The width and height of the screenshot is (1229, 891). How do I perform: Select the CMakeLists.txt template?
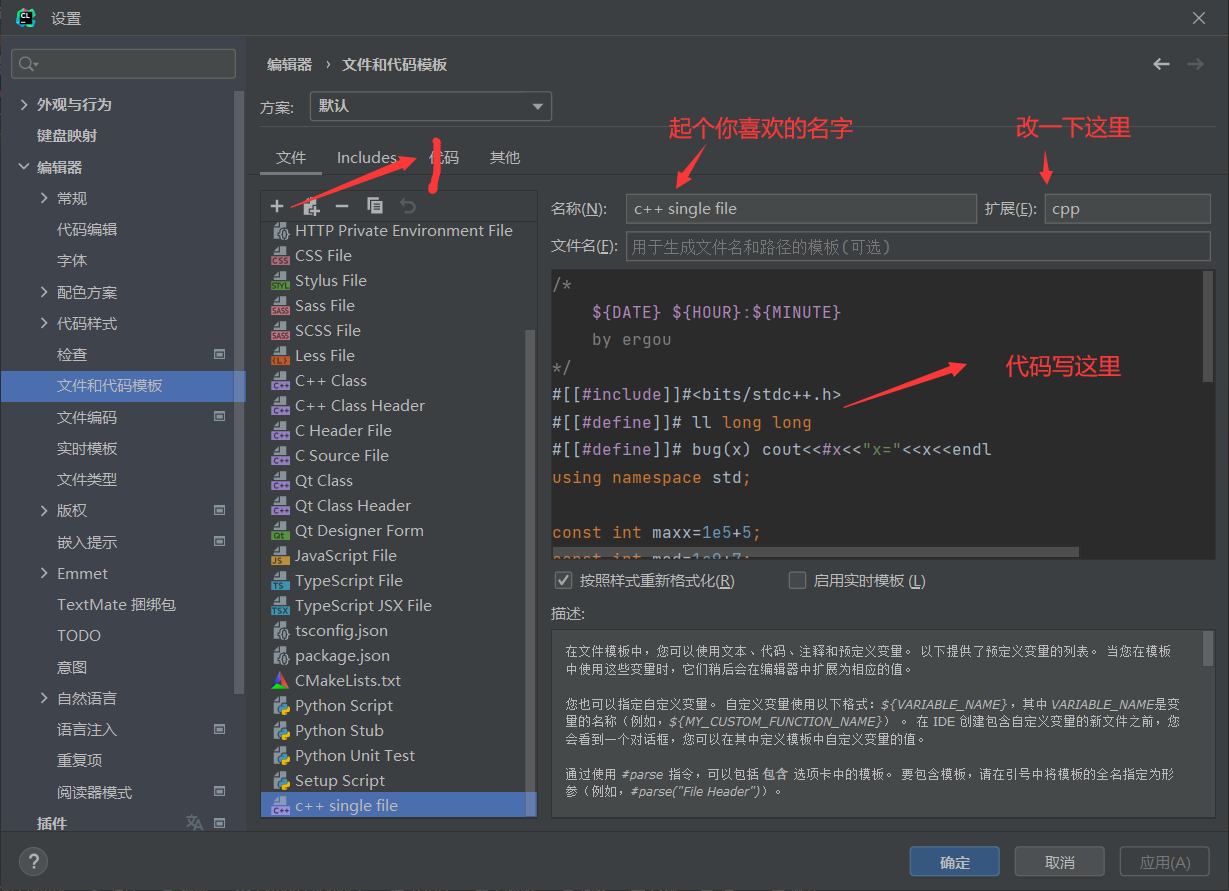[347, 680]
